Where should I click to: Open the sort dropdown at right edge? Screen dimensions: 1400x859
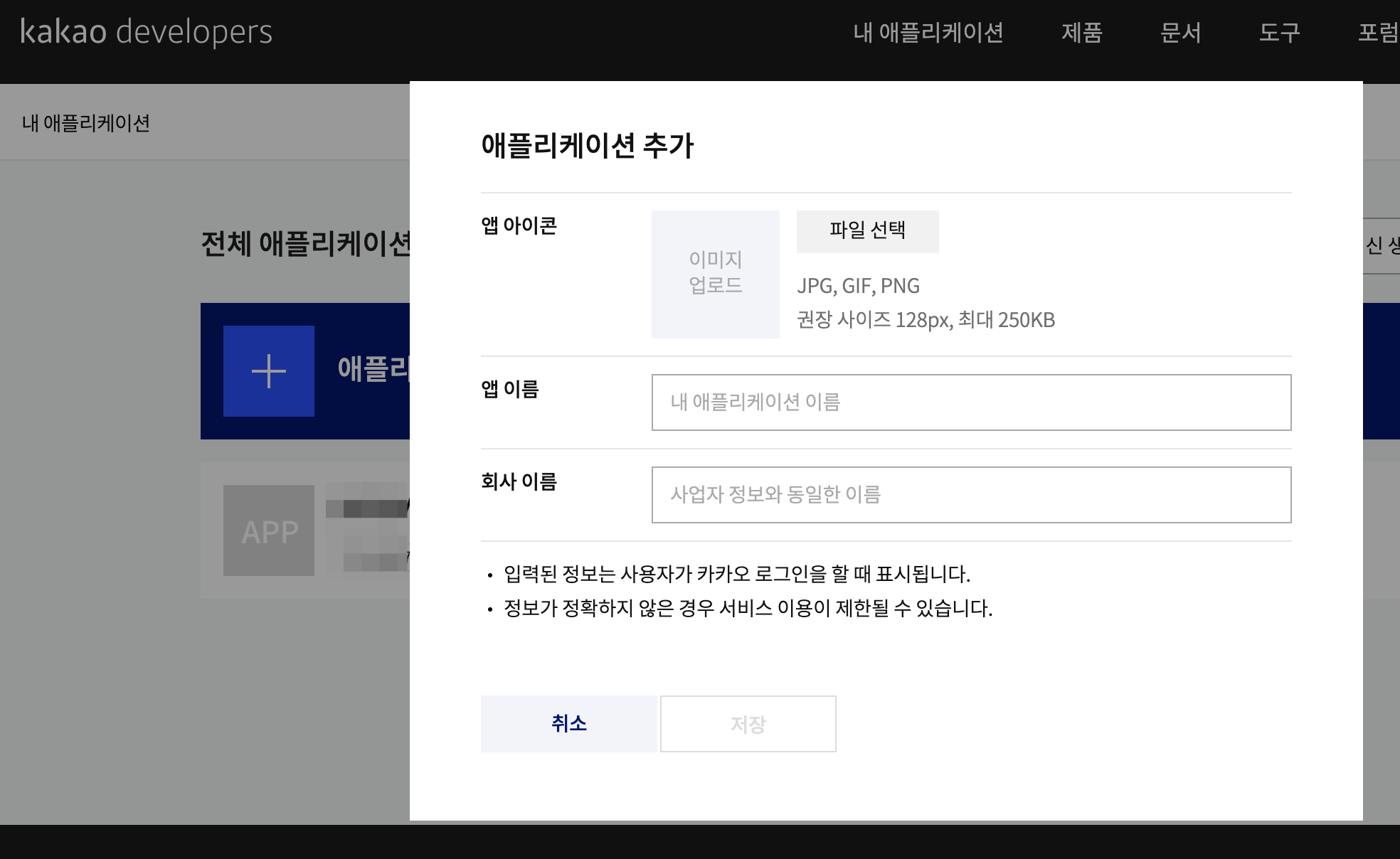(x=1382, y=246)
